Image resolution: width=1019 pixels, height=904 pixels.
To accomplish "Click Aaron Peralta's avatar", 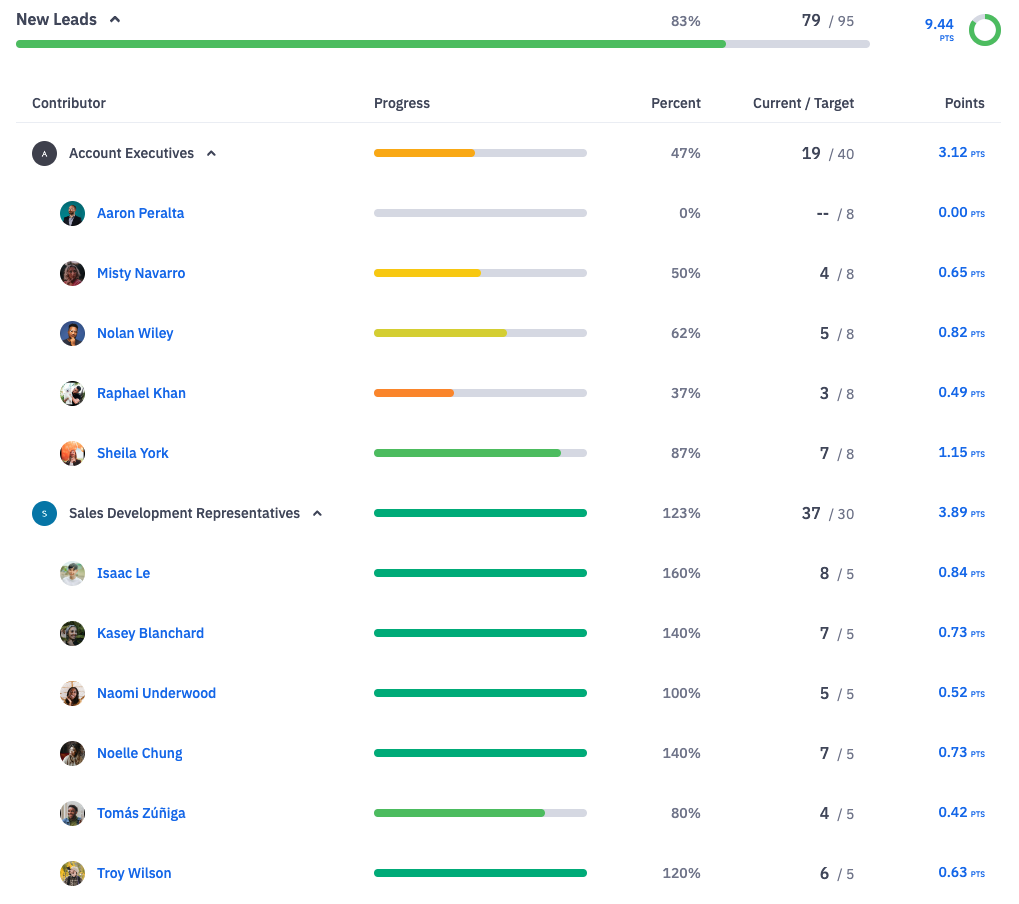I will click(72, 213).
